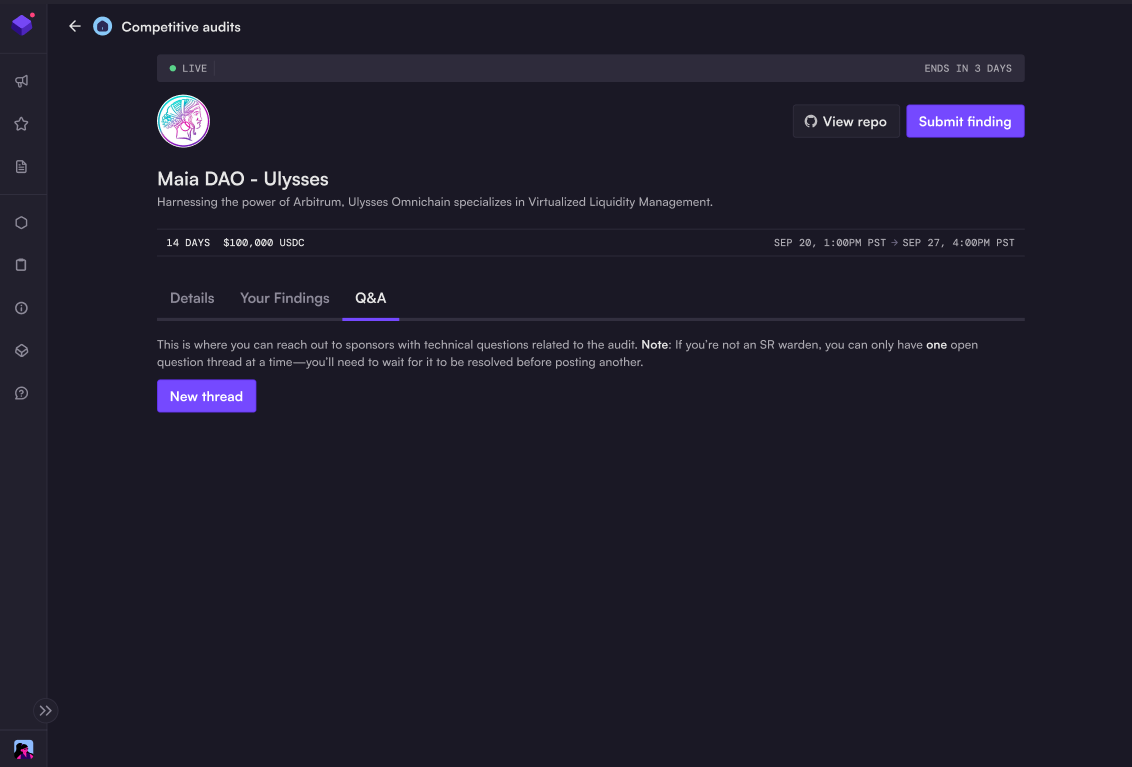1132x767 pixels.
Task: Click the Maia DAO circular logo
Action: [183, 121]
